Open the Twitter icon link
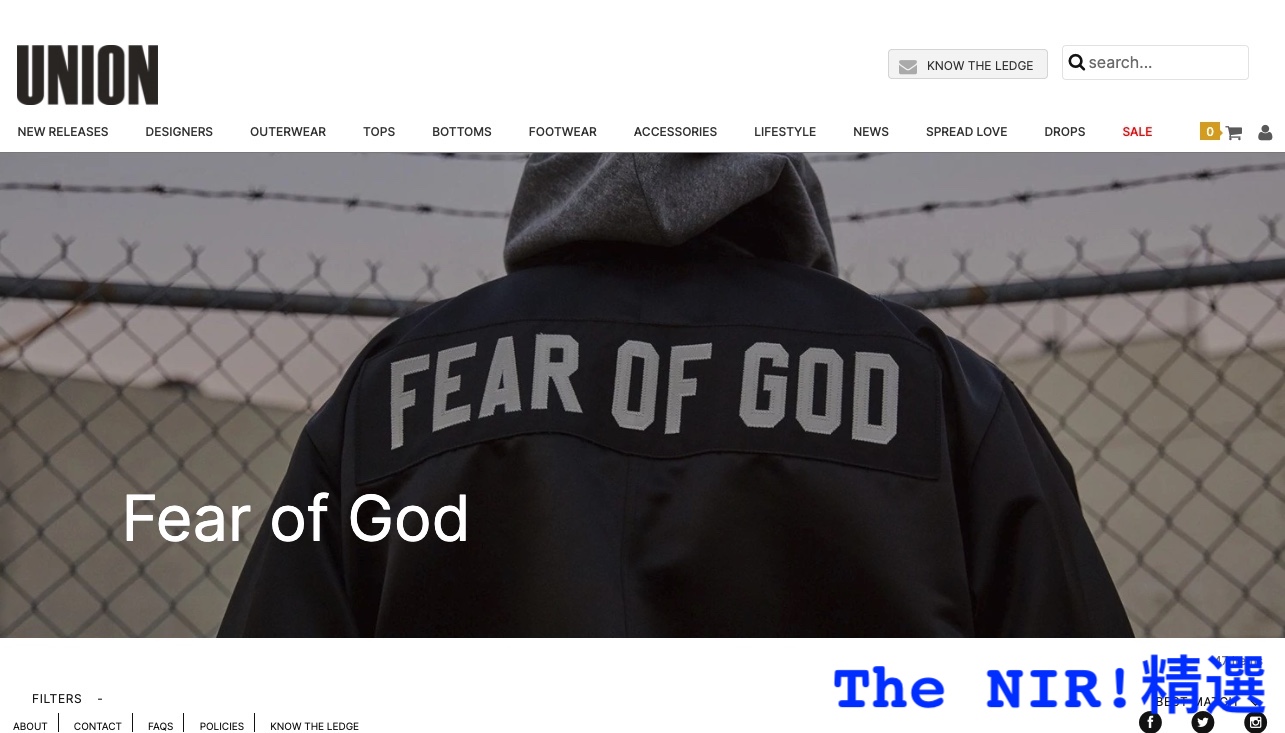 pyautogui.click(x=1203, y=722)
